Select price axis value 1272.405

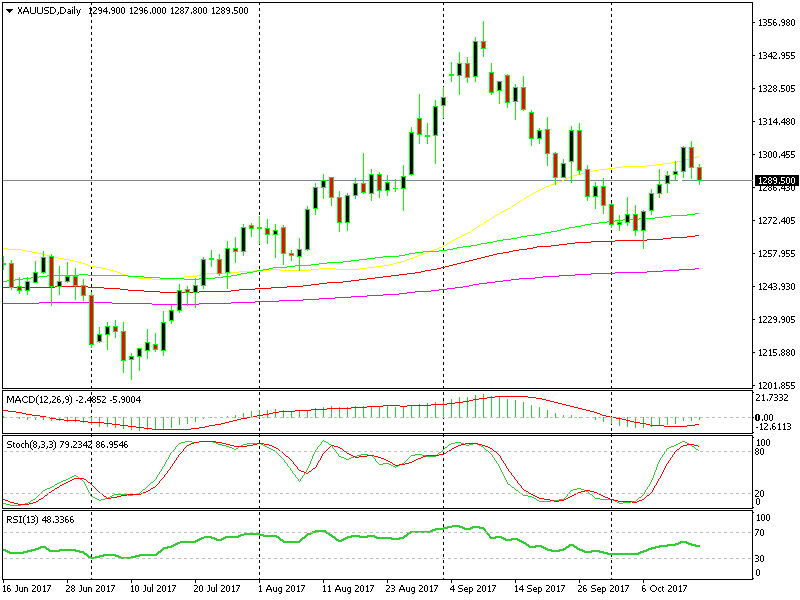777,220
